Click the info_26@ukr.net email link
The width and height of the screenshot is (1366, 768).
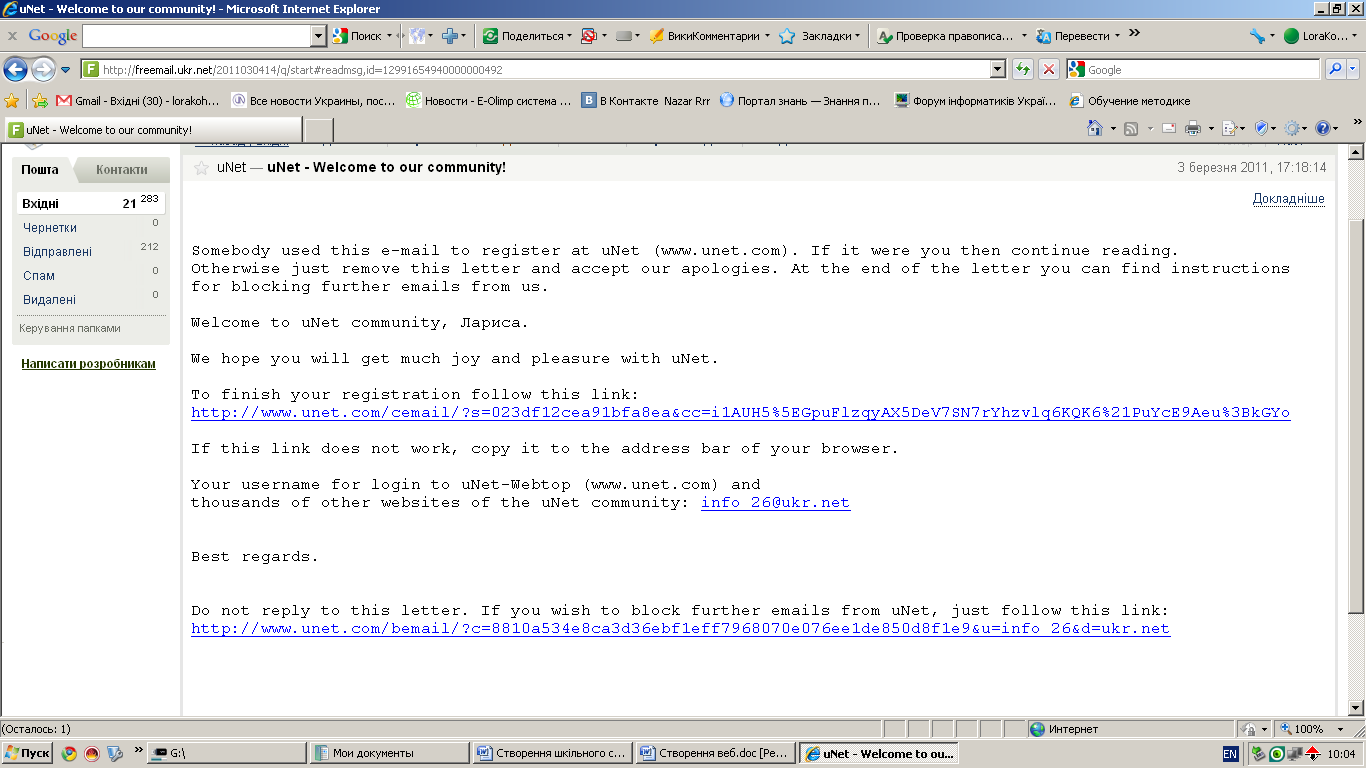coord(775,503)
